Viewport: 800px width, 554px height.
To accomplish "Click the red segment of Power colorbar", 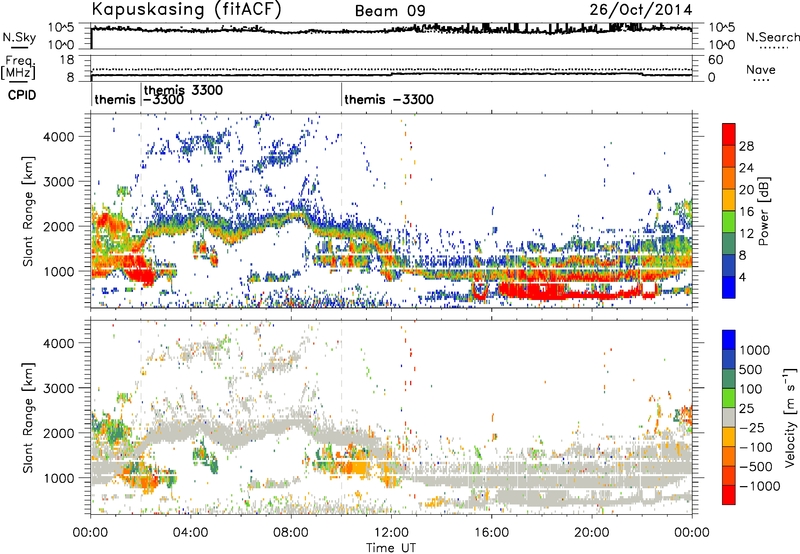I will (x=729, y=134).
